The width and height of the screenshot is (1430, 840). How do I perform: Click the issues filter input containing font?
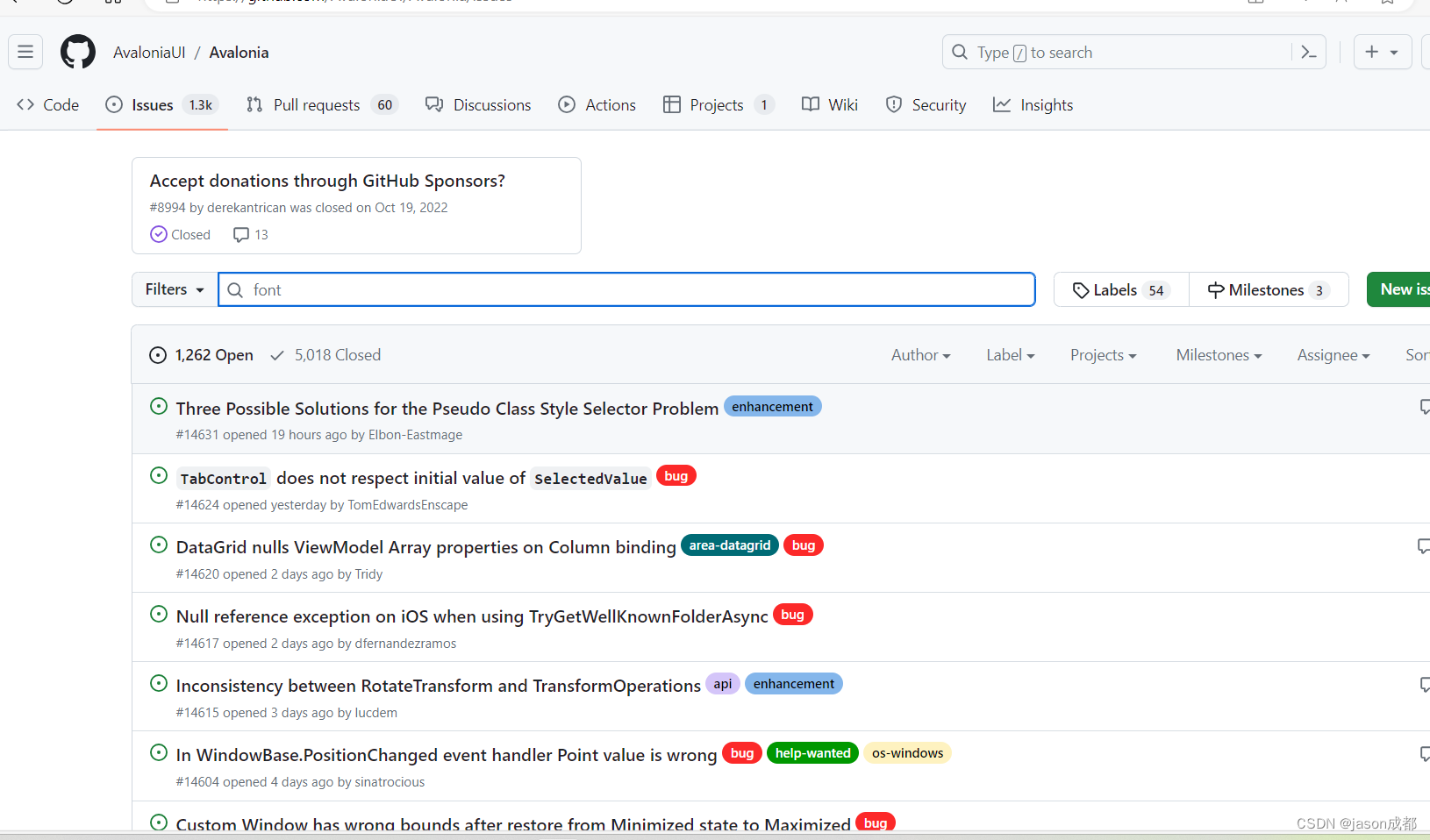click(627, 289)
